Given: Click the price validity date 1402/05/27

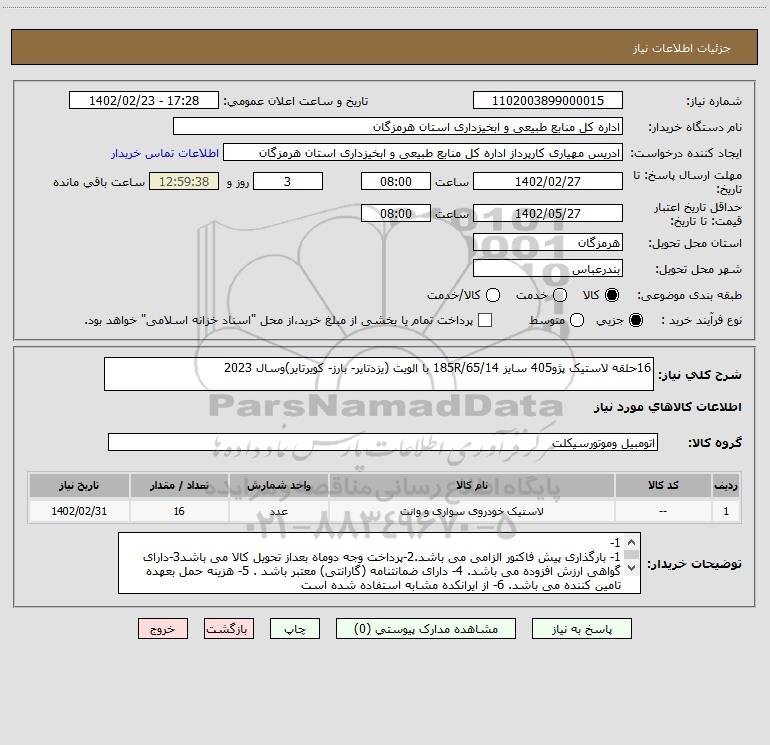Looking at the screenshot, I should [548, 213].
